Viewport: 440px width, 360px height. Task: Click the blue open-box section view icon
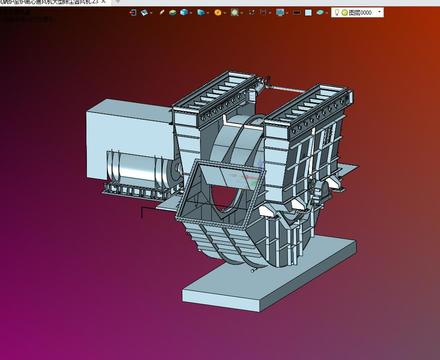[x=201, y=13]
